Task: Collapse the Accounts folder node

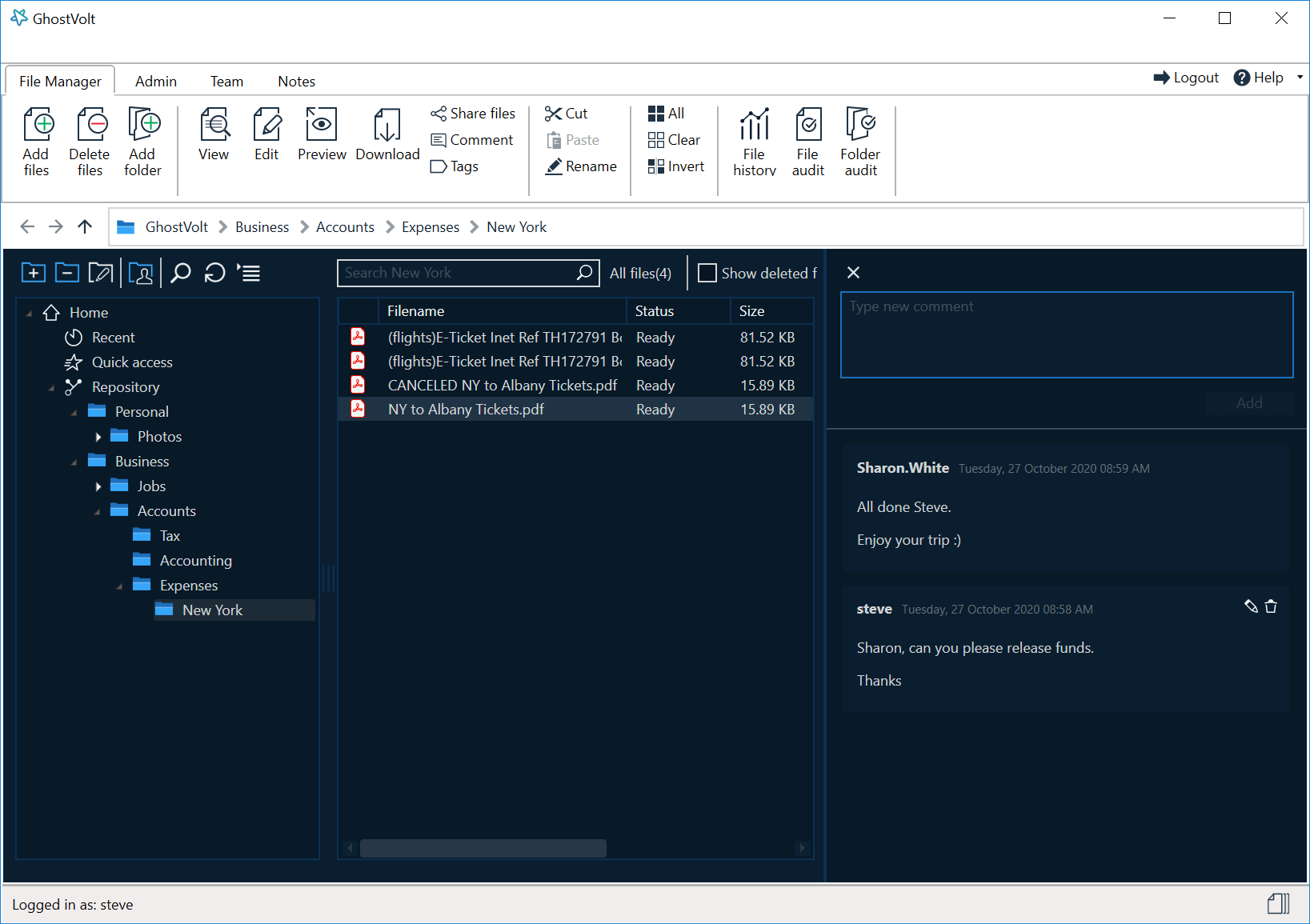Action: [97, 512]
